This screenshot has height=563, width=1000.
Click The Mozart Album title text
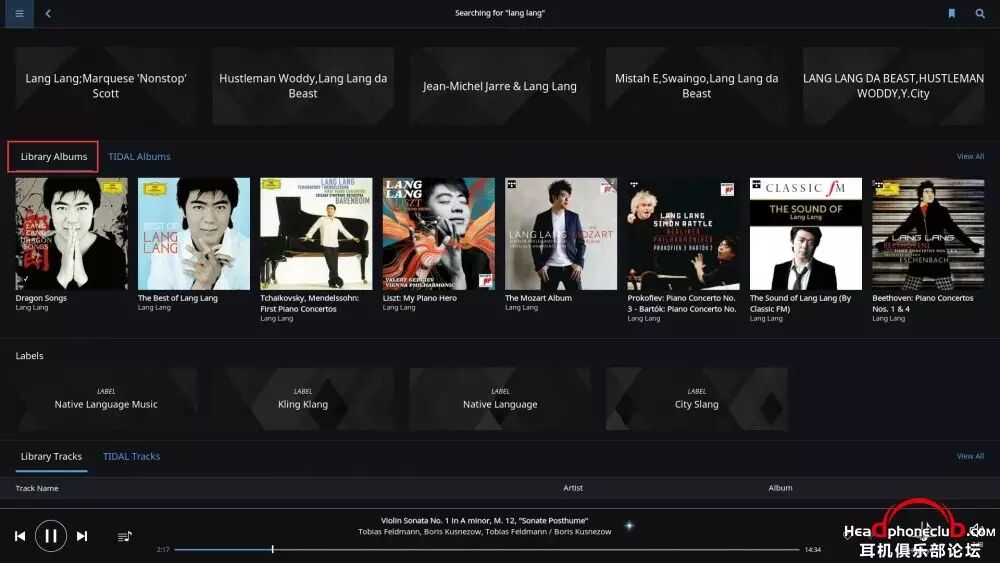(538, 298)
